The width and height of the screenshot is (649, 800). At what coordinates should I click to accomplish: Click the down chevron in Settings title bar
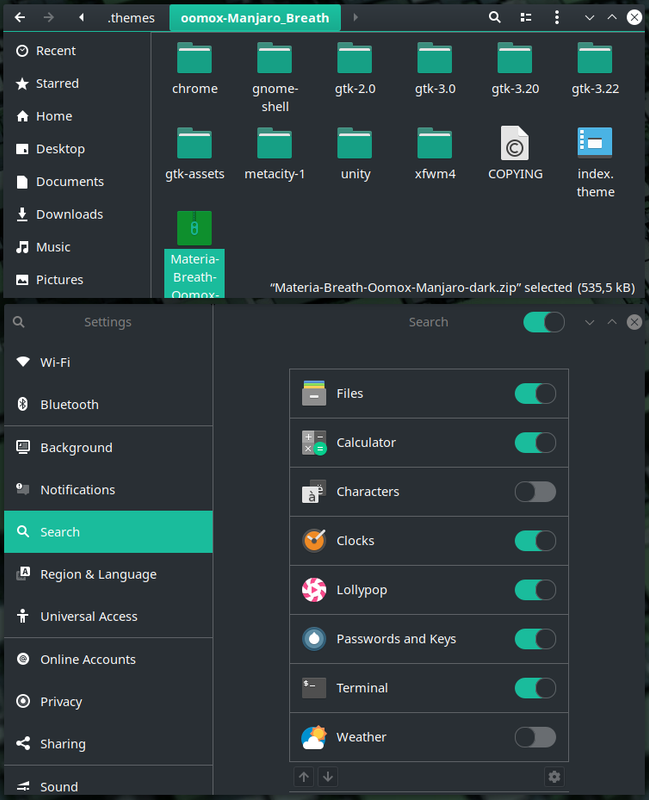(589, 322)
